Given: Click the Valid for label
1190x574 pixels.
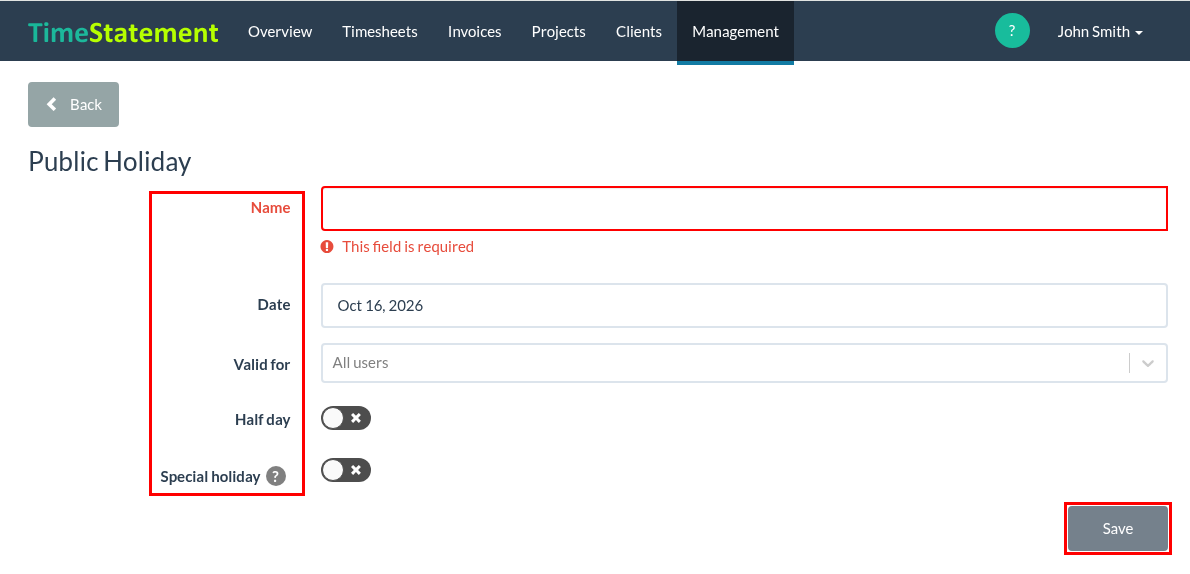Looking at the screenshot, I should [262, 364].
